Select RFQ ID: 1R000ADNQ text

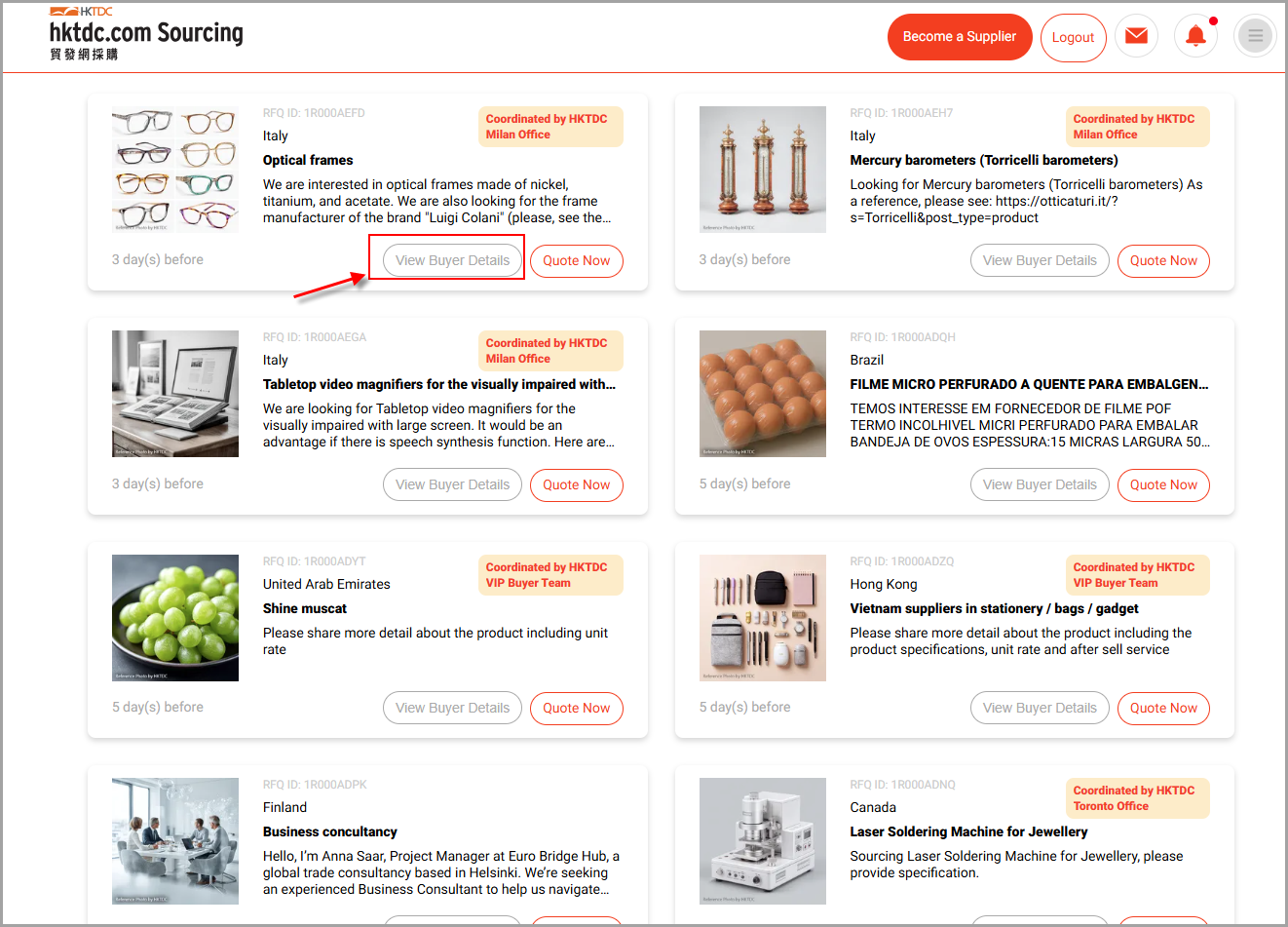902,785
